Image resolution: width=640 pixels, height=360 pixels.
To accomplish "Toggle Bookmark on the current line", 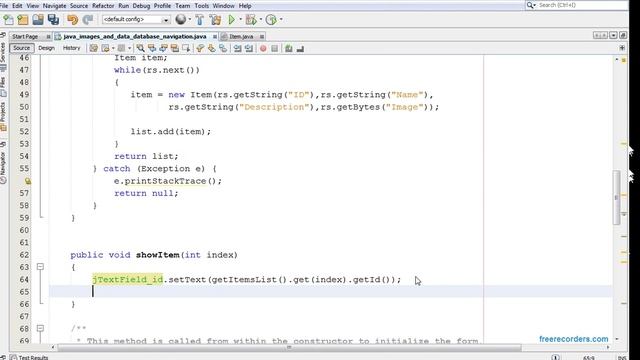I will click(223, 49).
